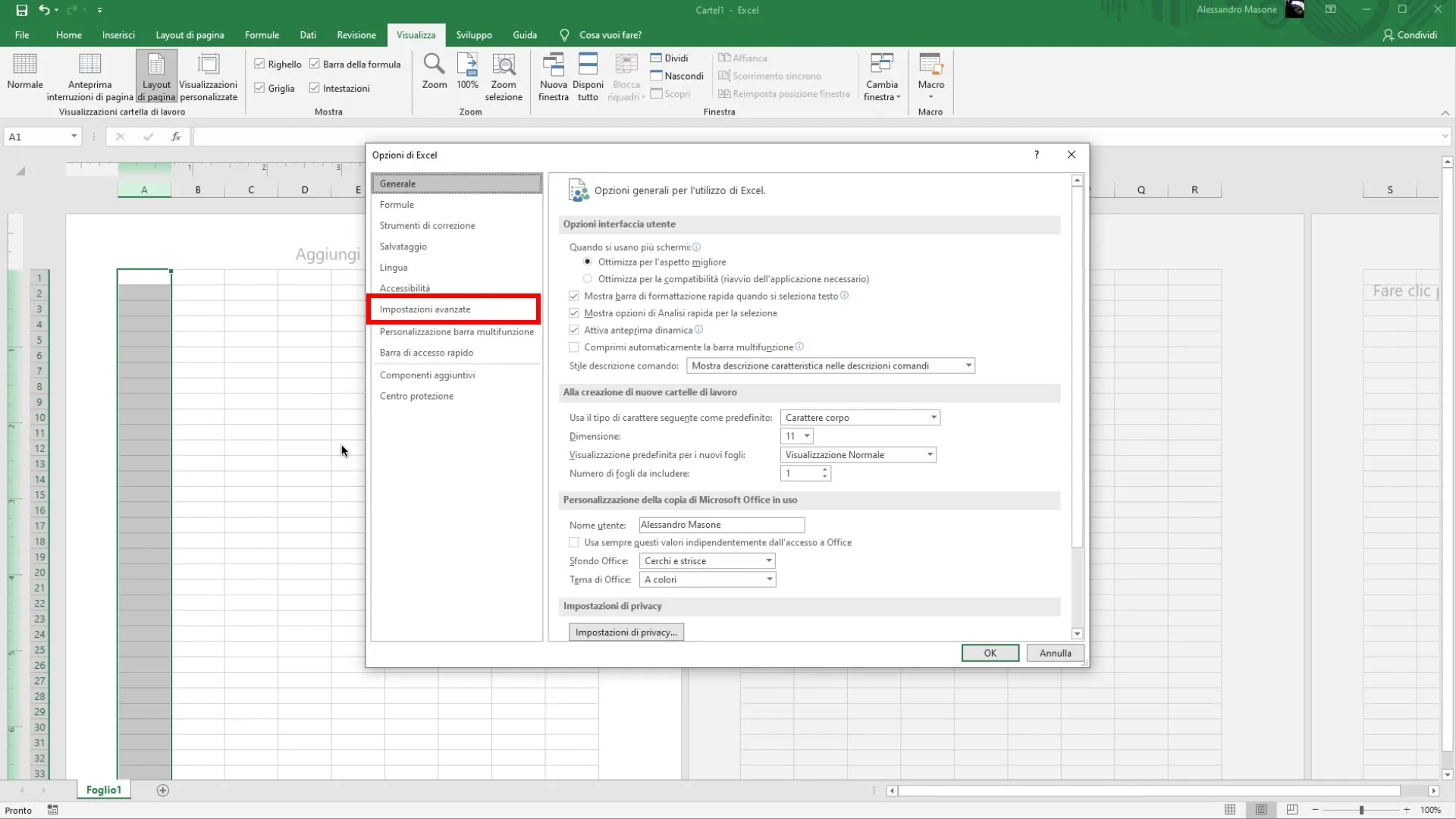This screenshot has height=819, width=1456.
Task: Click the Zoom selezione icon
Action: 504,65
